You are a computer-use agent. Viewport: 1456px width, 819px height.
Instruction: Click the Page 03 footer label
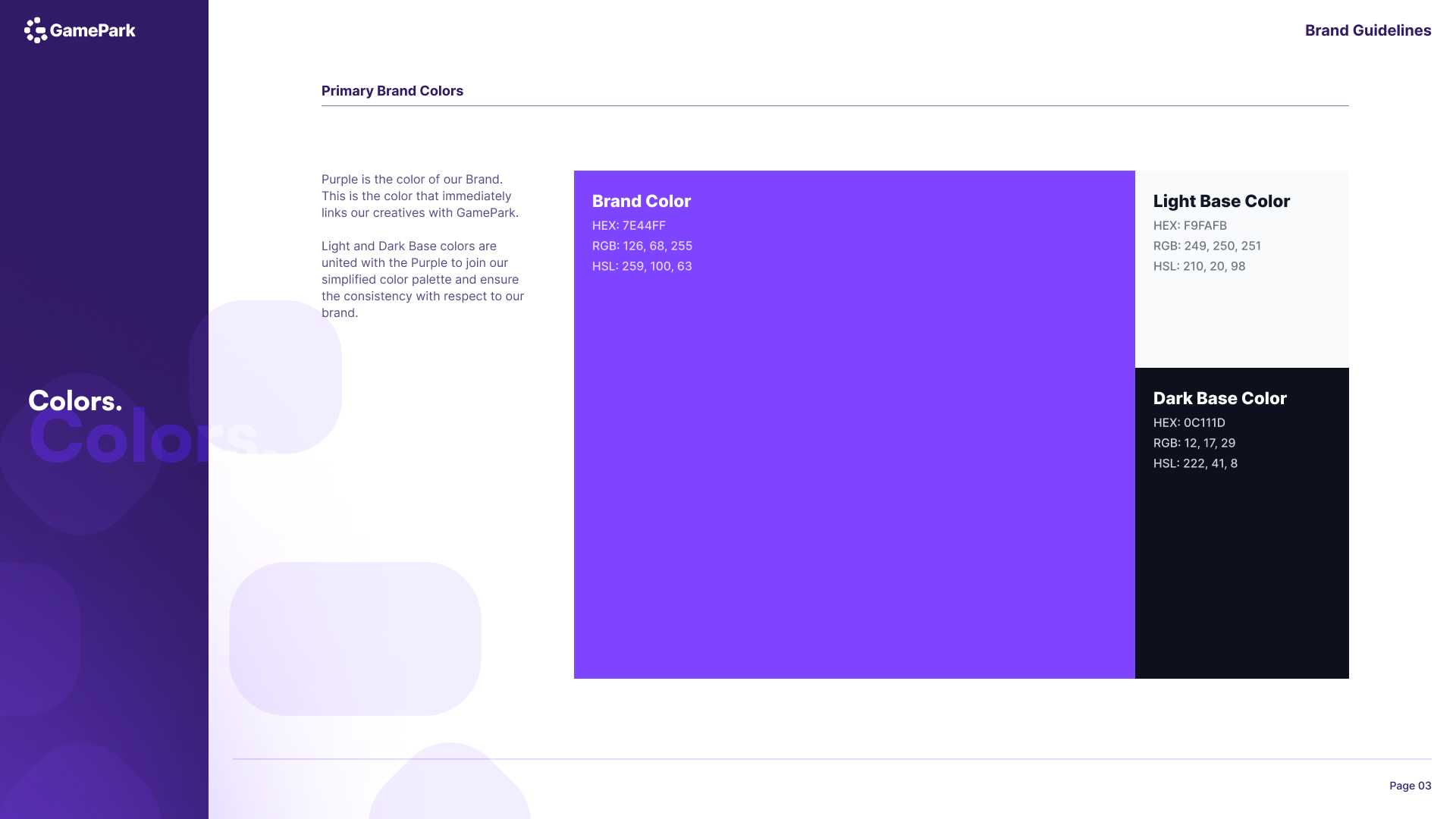coord(1410,786)
